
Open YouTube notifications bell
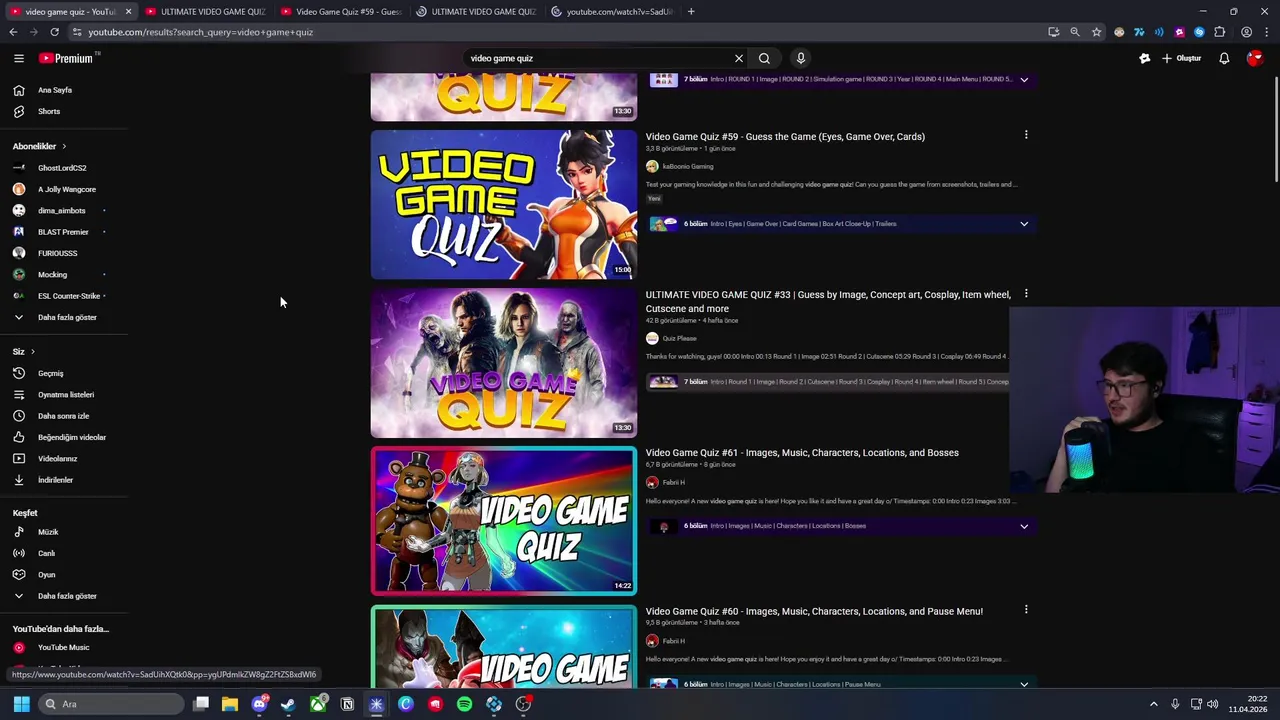click(x=1224, y=58)
